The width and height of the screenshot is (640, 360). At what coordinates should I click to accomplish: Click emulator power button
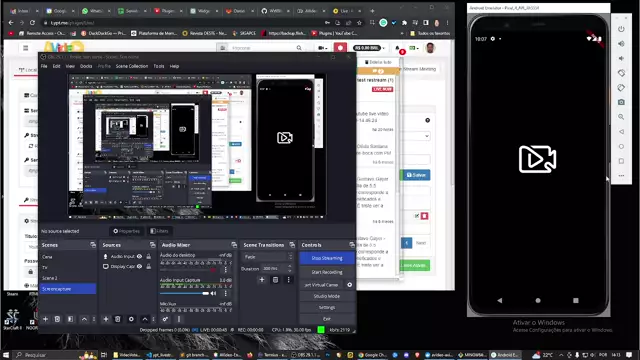tap(621, 29)
